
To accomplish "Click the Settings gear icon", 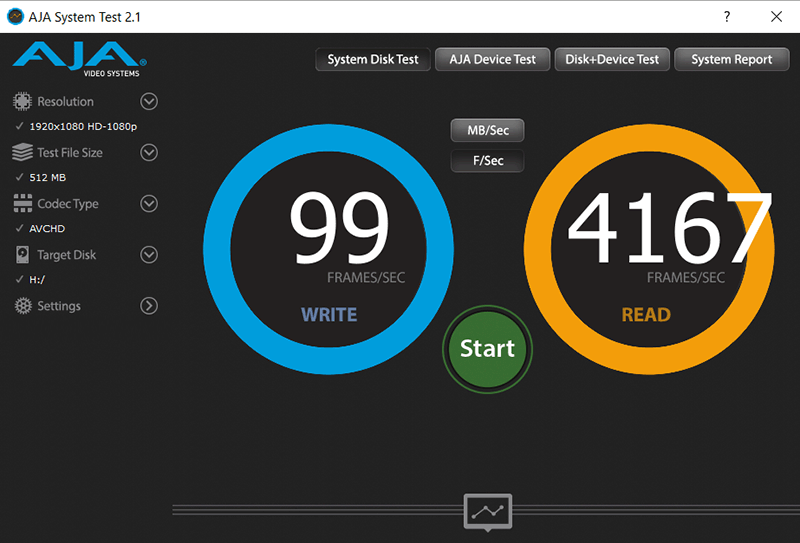I will tap(23, 306).
